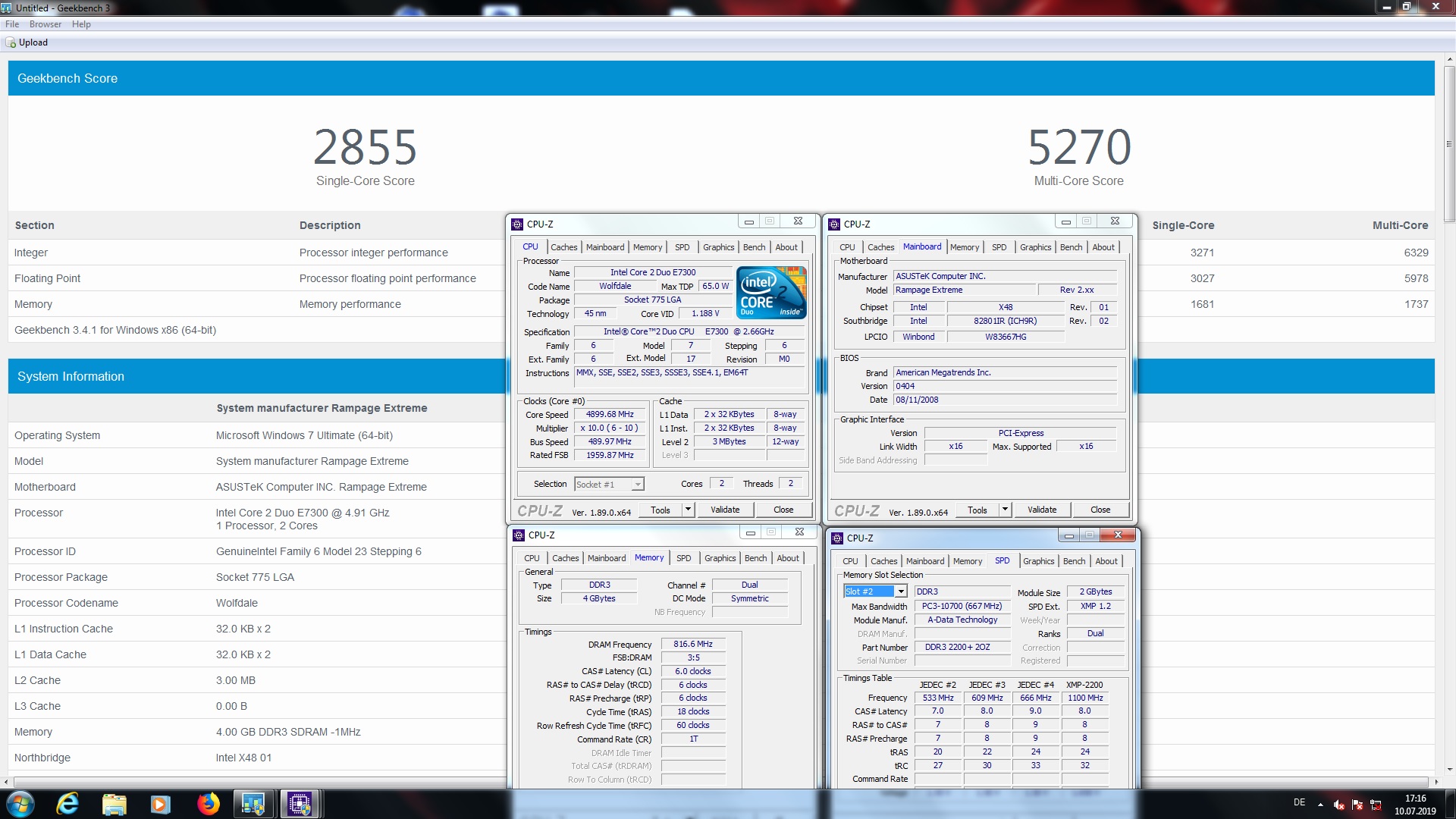Image resolution: width=1456 pixels, height=819 pixels.
Task: Click Geekbench horizontal scrollbar left arrow
Action: tap(7, 781)
